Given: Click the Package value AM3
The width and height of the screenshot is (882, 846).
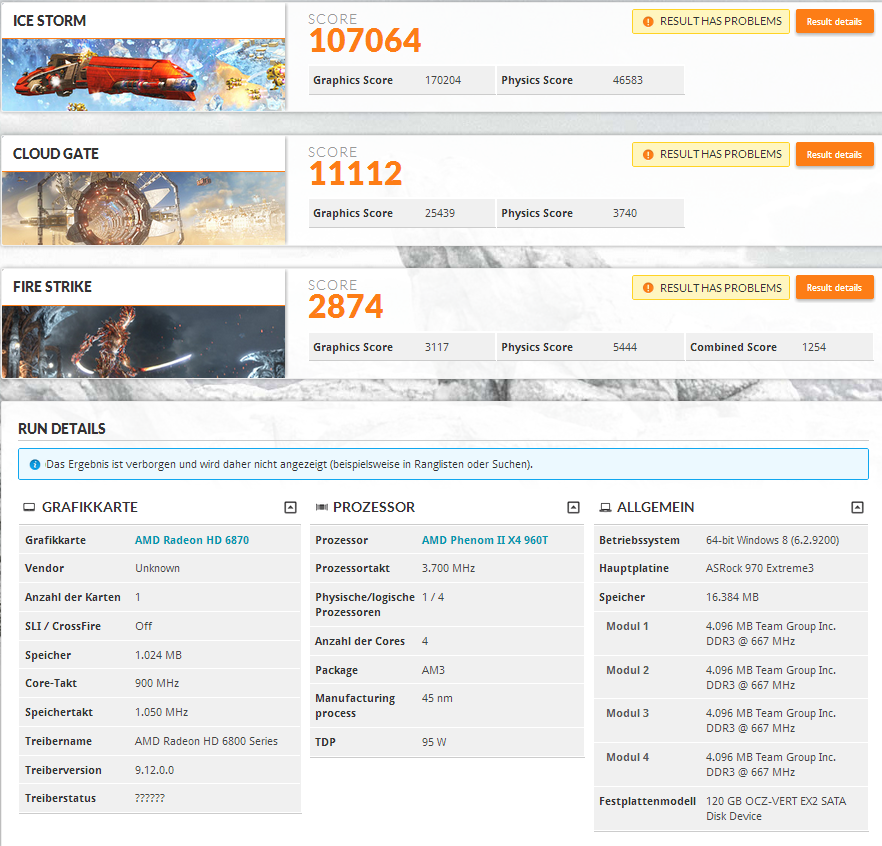Looking at the screenshot, I should point(433,670).
